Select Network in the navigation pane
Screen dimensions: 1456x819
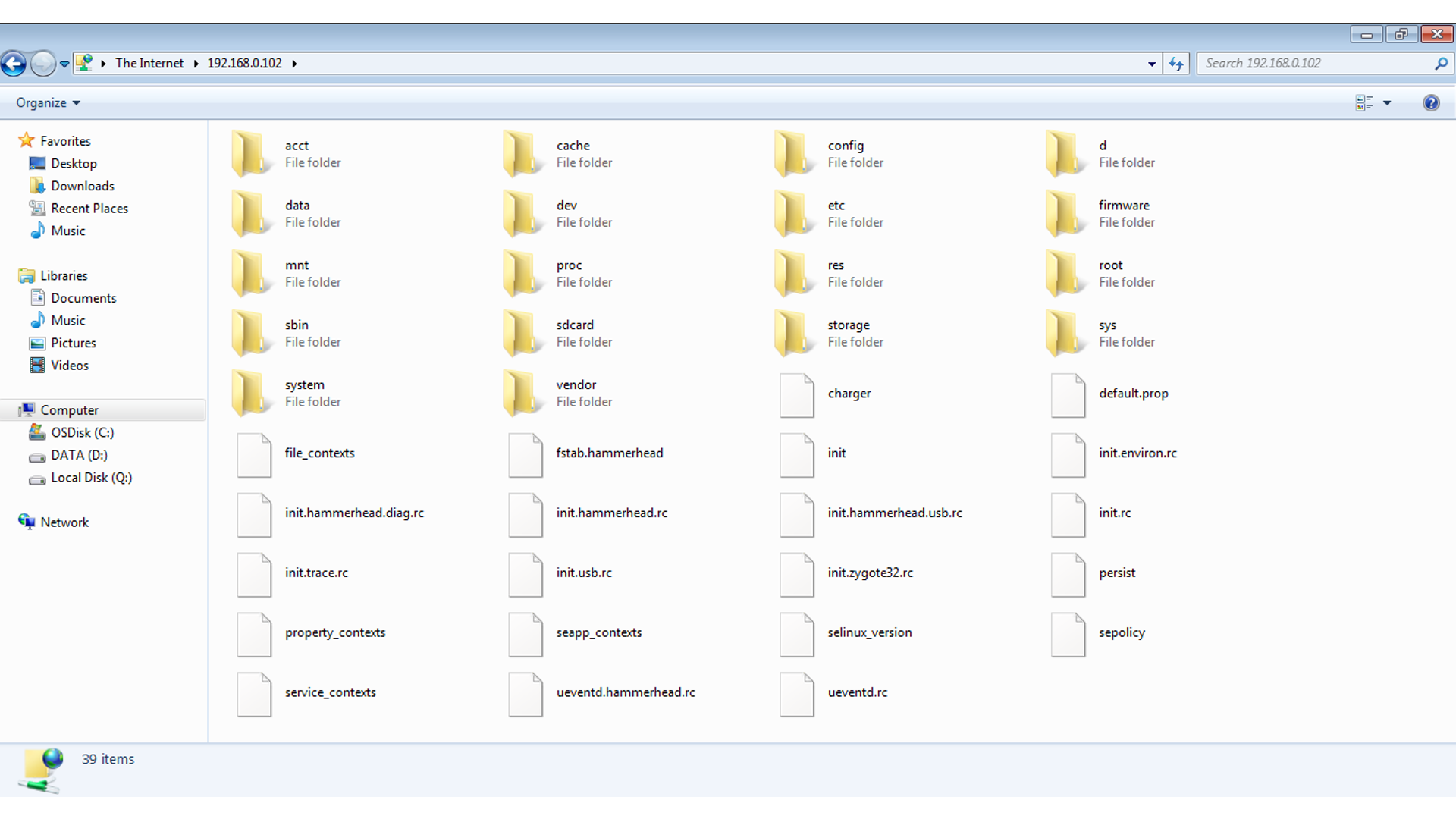click(x=66, y=522)
